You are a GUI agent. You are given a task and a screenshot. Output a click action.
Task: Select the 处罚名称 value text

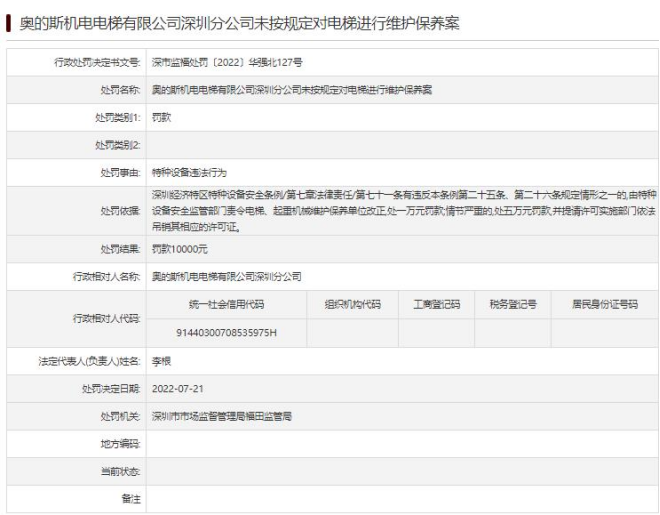click(292, 90)
